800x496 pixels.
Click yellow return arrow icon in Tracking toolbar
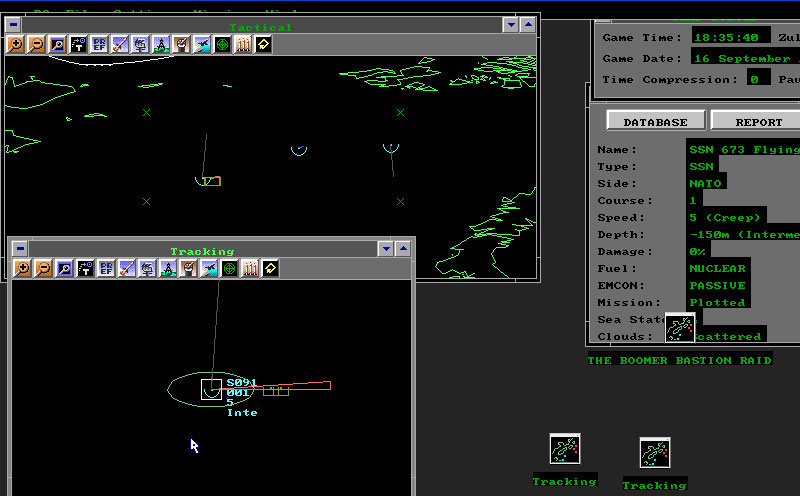270,268
